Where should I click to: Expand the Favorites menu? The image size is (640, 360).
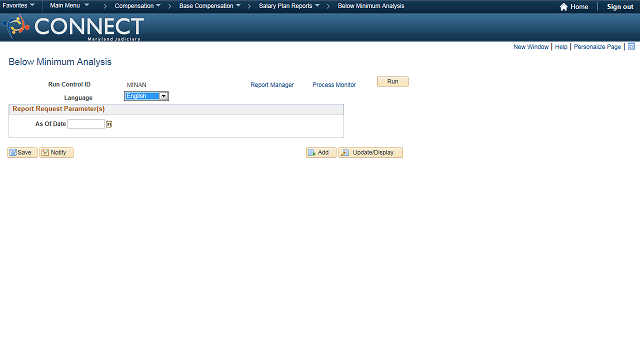[18, 6]
